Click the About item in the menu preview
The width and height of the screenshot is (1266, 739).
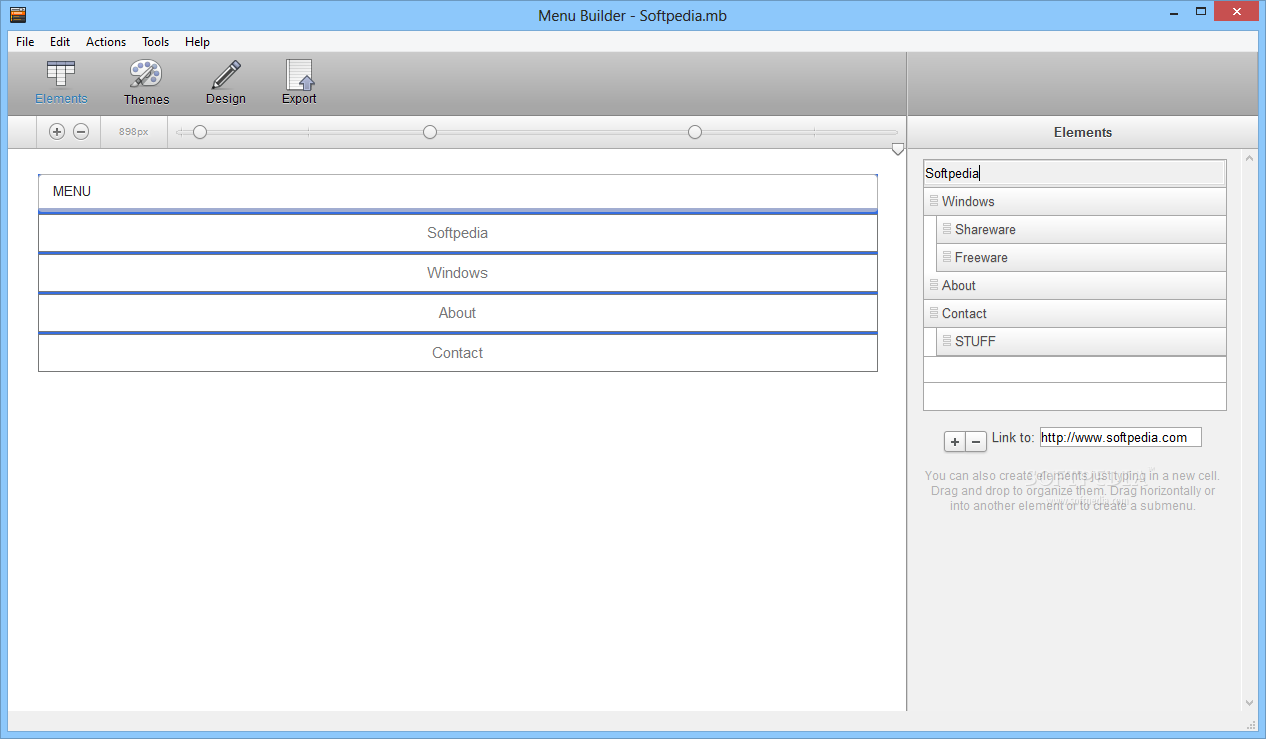[x=458, y=313]
